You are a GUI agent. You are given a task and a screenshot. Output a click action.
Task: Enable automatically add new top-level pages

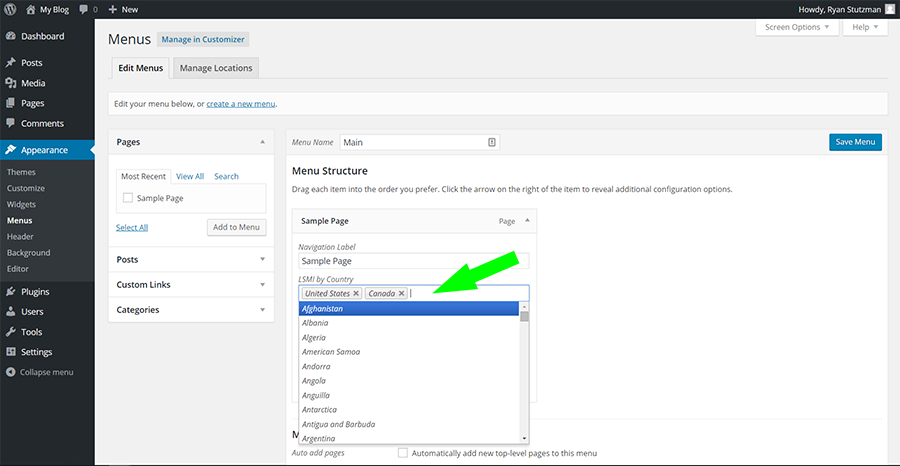point(403,453)
